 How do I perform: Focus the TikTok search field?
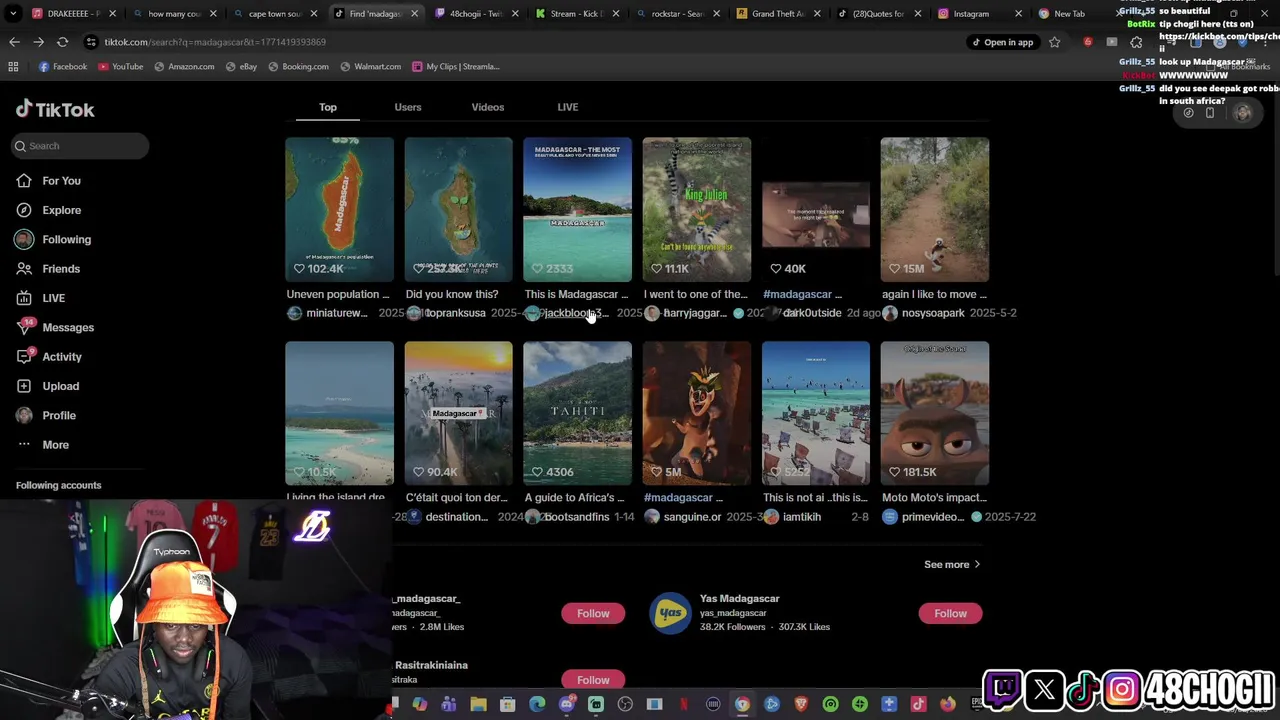coord(80,146)
